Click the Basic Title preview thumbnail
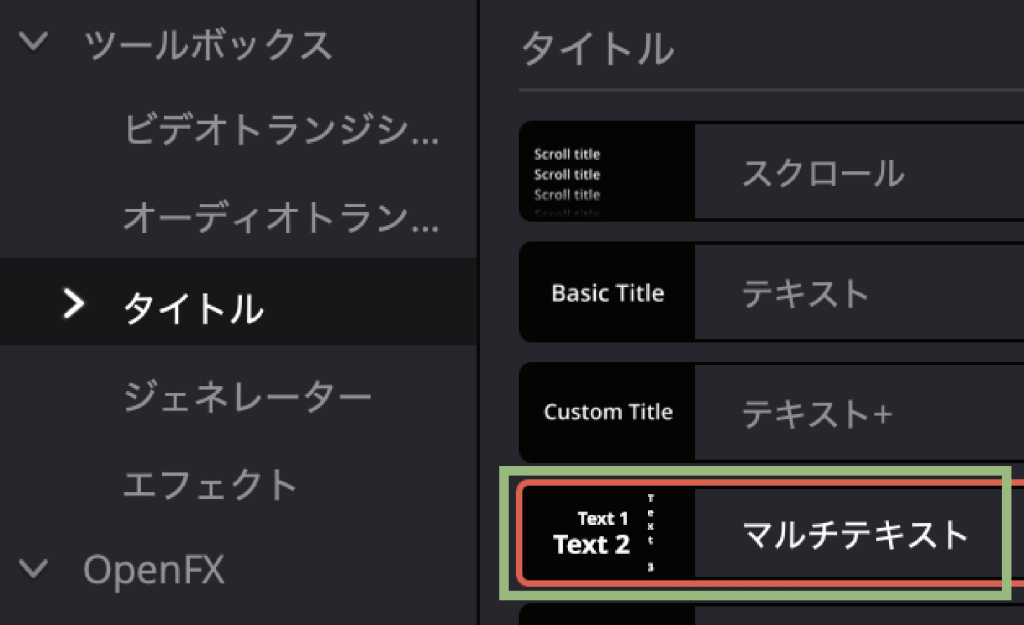The width and height of the screenshot is (1024, 625). tap(607, 294)
